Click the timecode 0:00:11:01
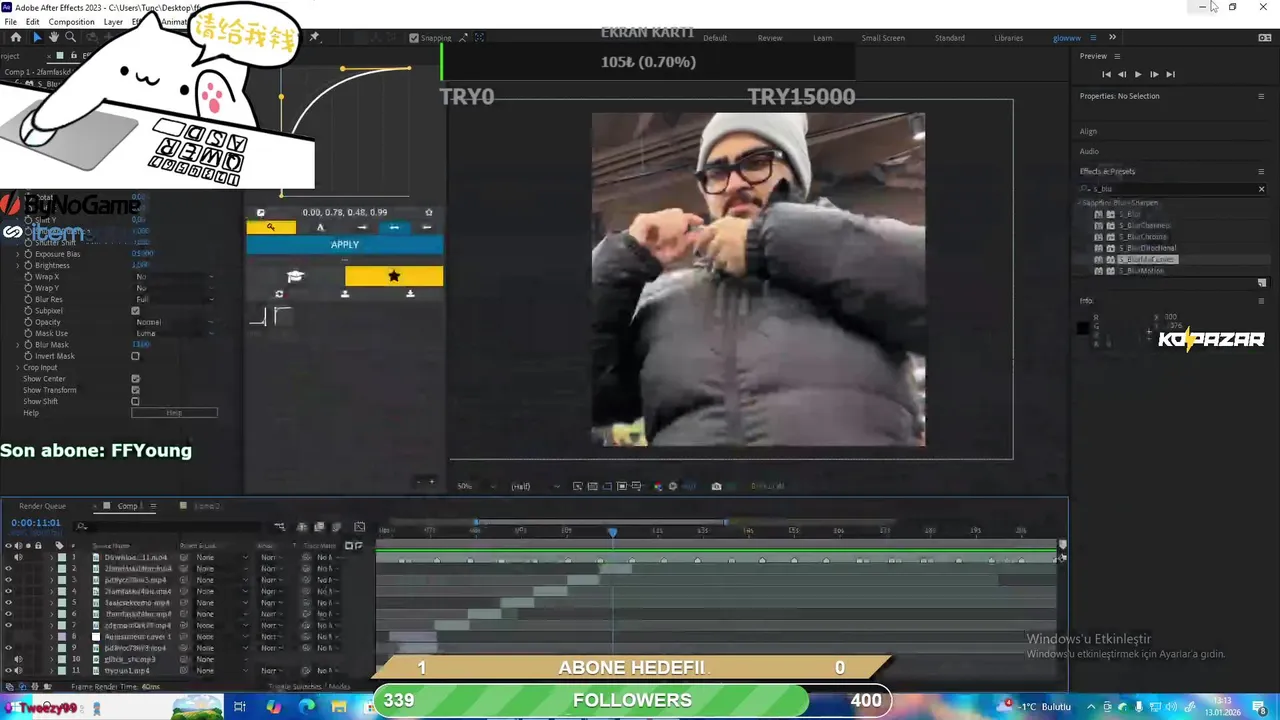The height and width of the screenshot is (720, 1280). pyautogui.click(x=36, y=523)
